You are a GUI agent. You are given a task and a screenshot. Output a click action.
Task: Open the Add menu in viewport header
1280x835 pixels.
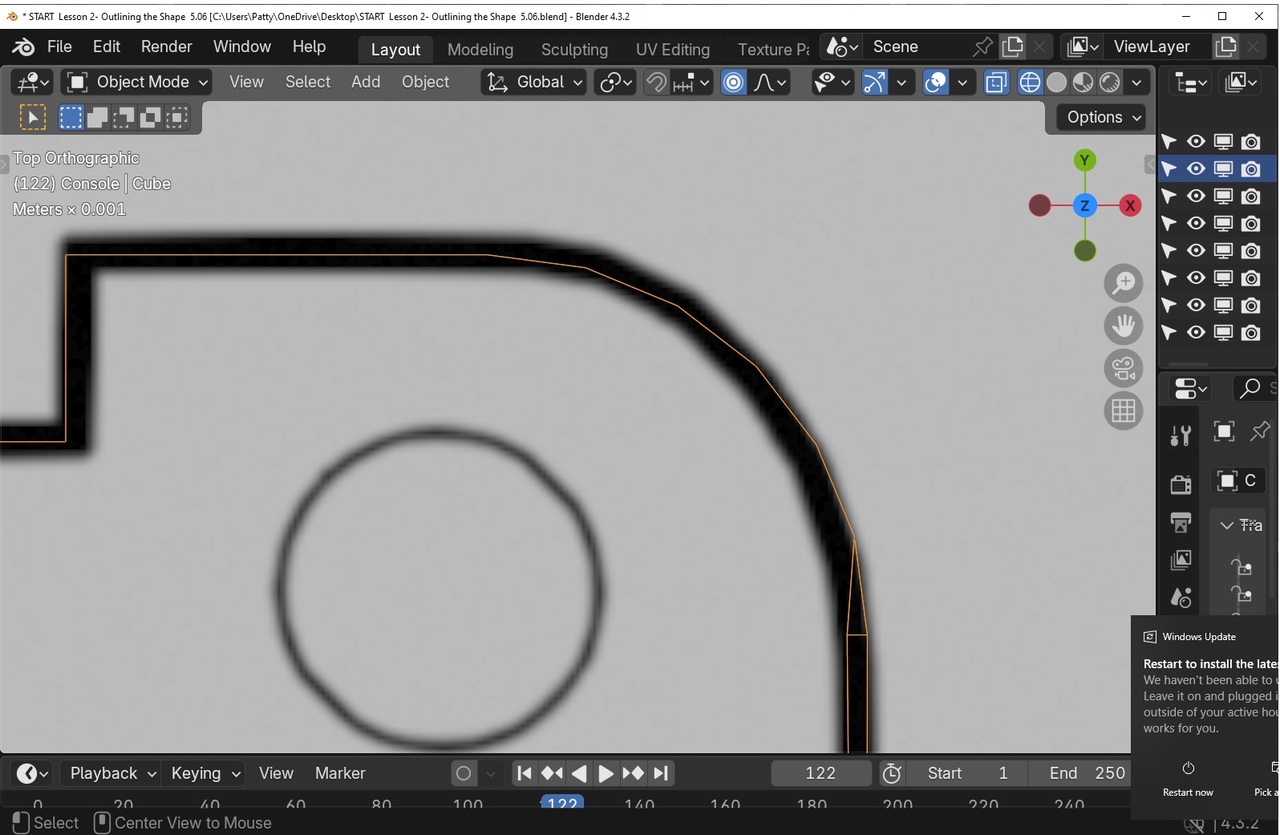click(x=365, y=82)
